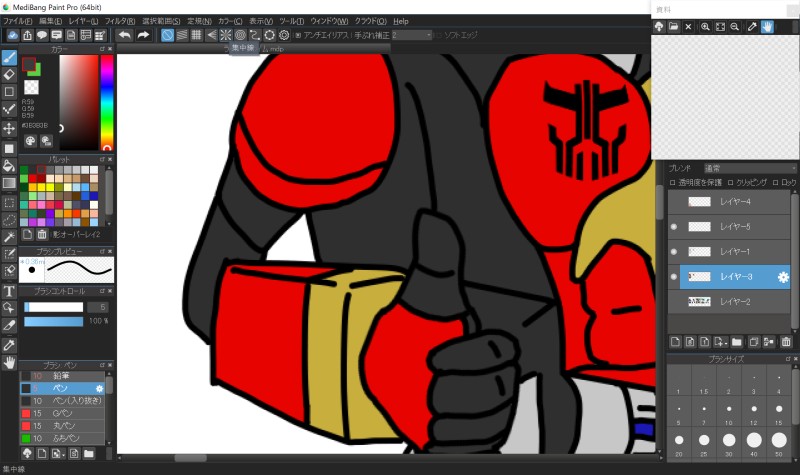Click the Redo arrow
The image size is (800, 475).
[143, 35]
